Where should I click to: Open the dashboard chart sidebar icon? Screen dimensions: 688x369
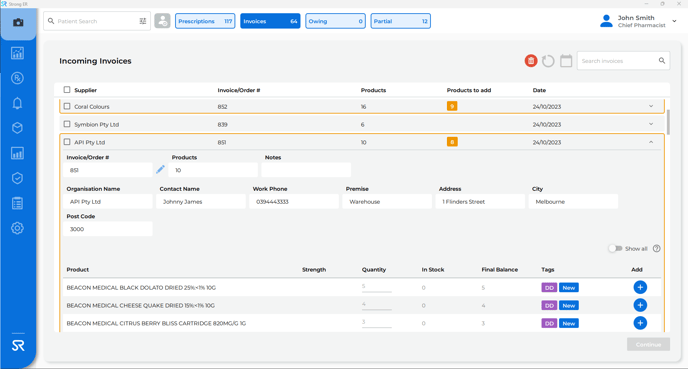[17, 53]
